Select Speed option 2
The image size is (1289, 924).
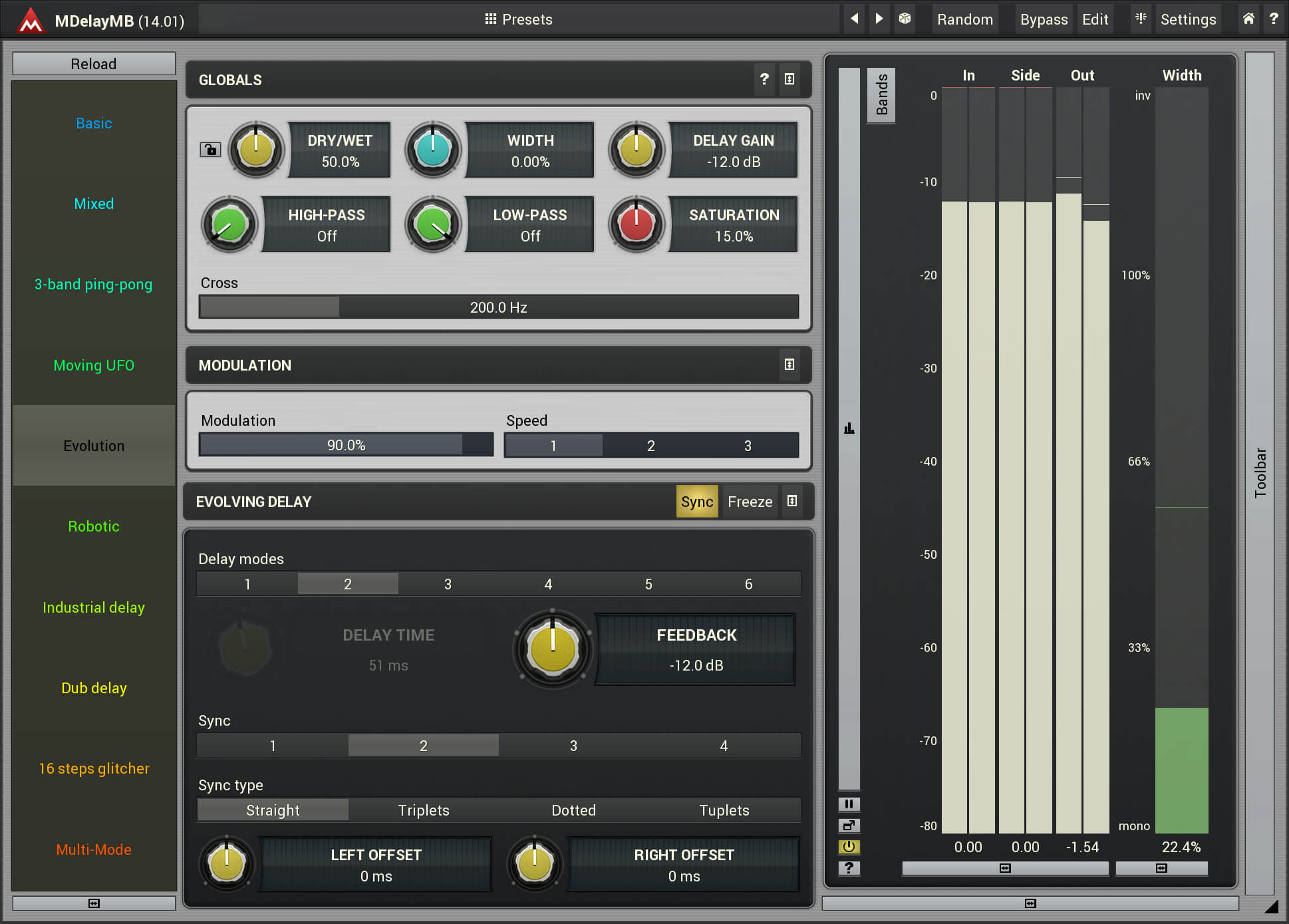pyautogui.click(x=651, y=446)
